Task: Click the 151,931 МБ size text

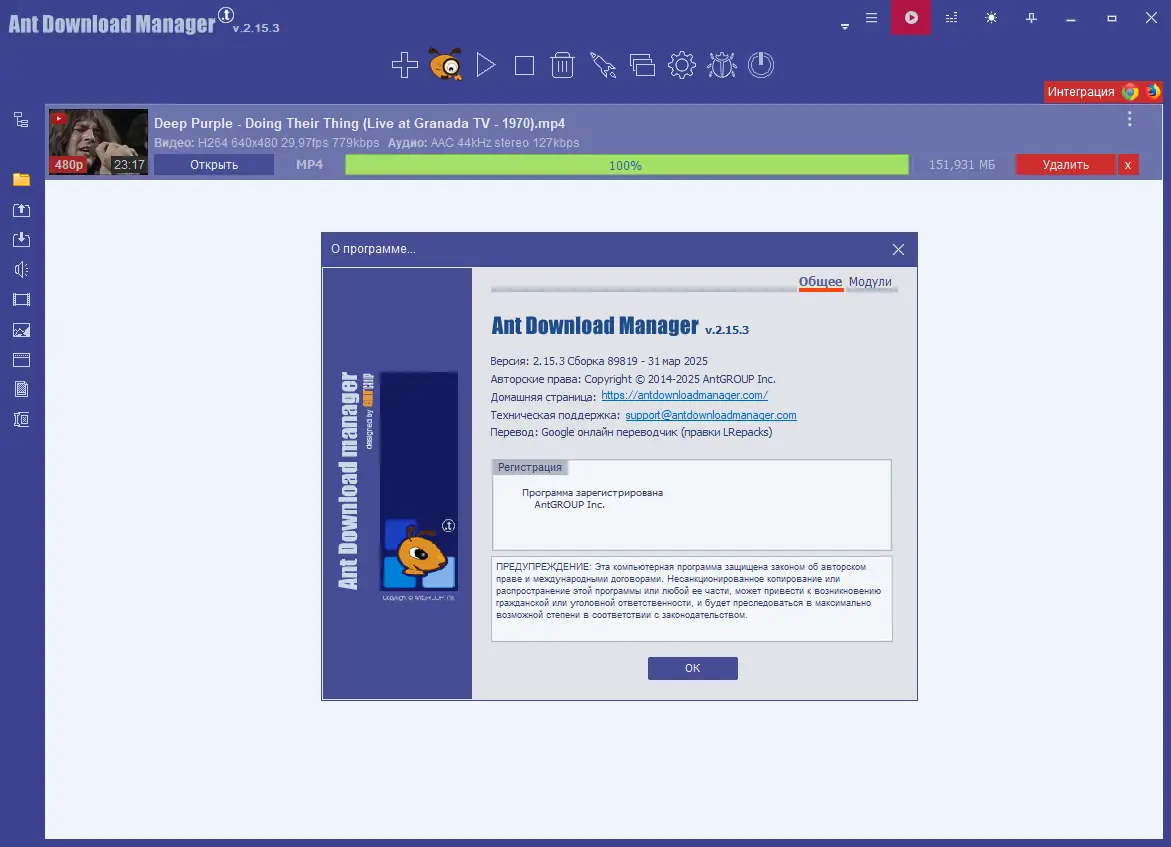Action: [962, 164]
